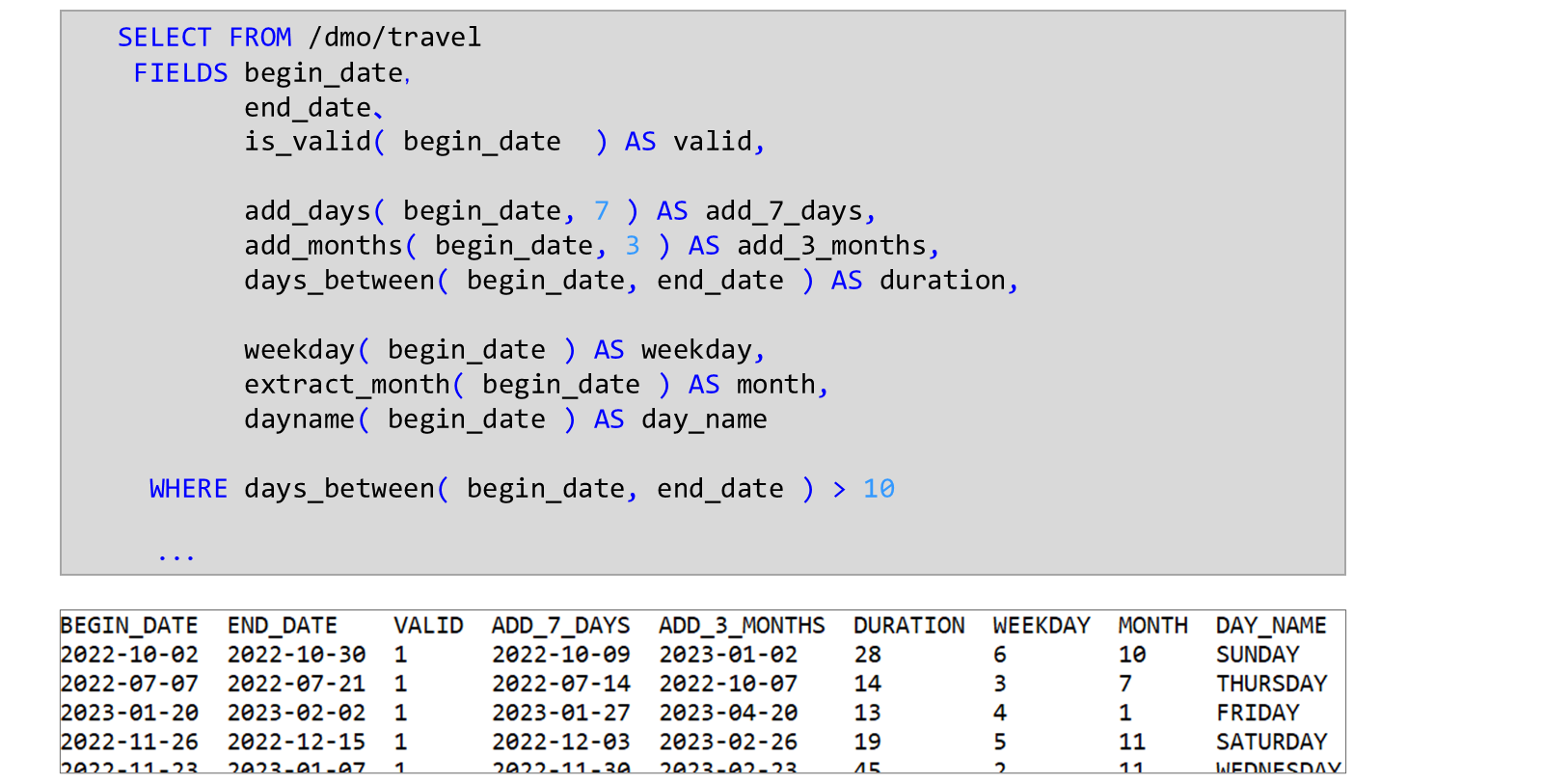Click the 2023-04-20 add months cell
Screen dimensions: 1543x784
(x=728, y=713)
